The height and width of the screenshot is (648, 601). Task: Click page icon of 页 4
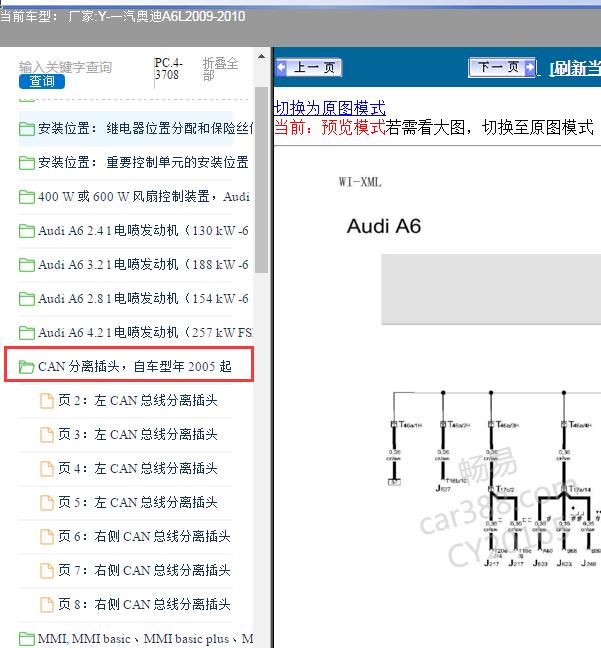coord(47,468)
